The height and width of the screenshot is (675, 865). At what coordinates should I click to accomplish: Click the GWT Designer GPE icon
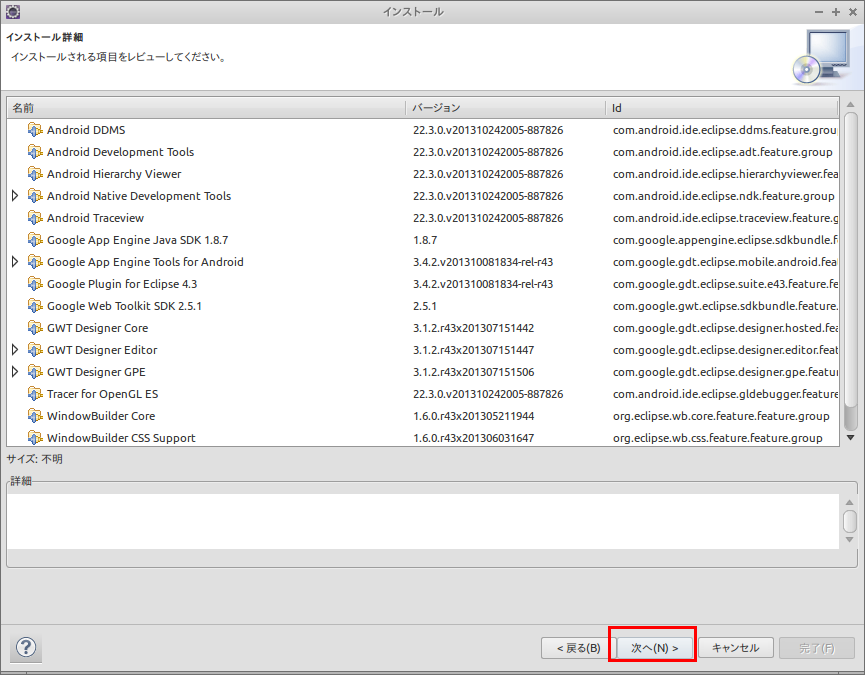35,372
